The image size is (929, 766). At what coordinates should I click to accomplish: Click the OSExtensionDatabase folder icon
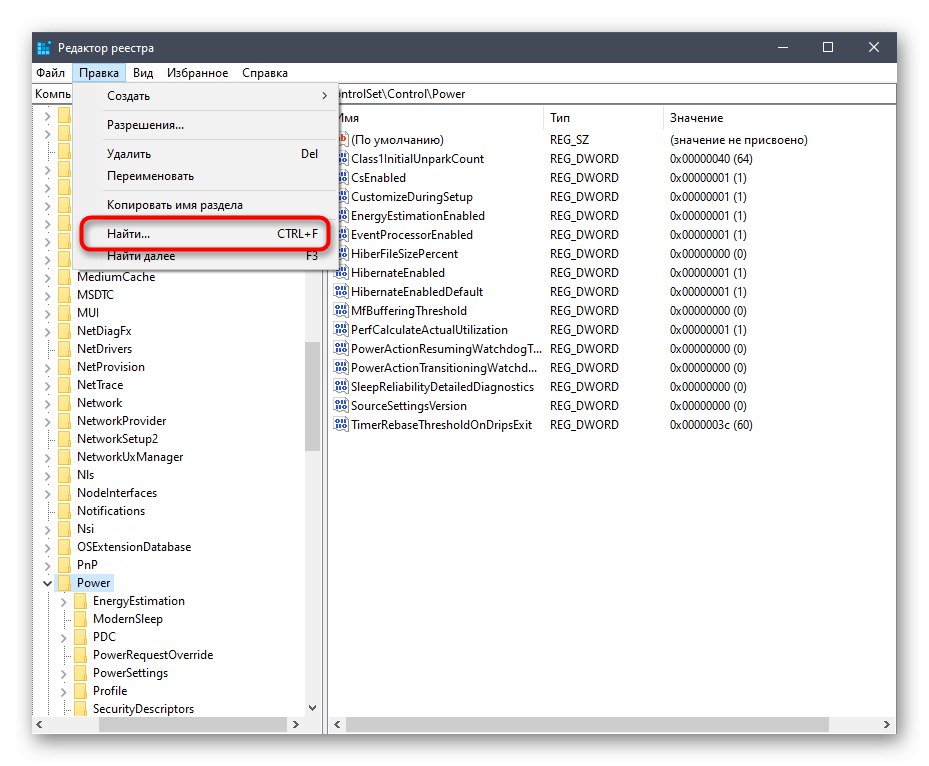click(x=65, y=547)
